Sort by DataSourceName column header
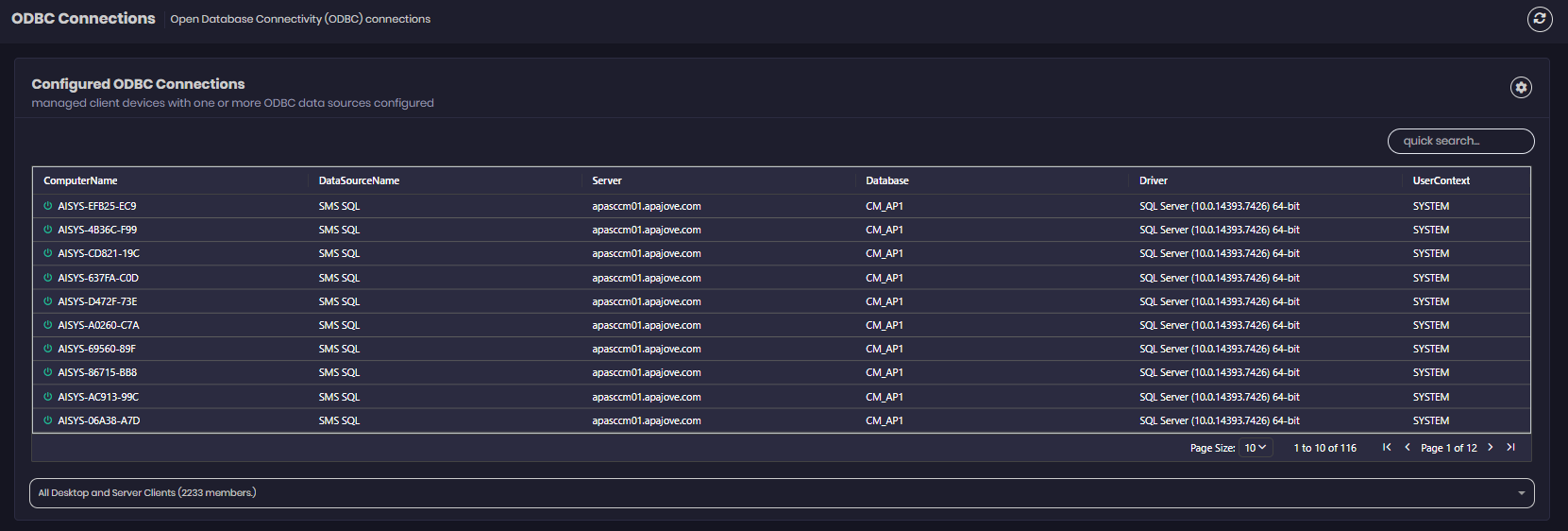The width and height of the screenshot is (1568, 531). [359, 180]
